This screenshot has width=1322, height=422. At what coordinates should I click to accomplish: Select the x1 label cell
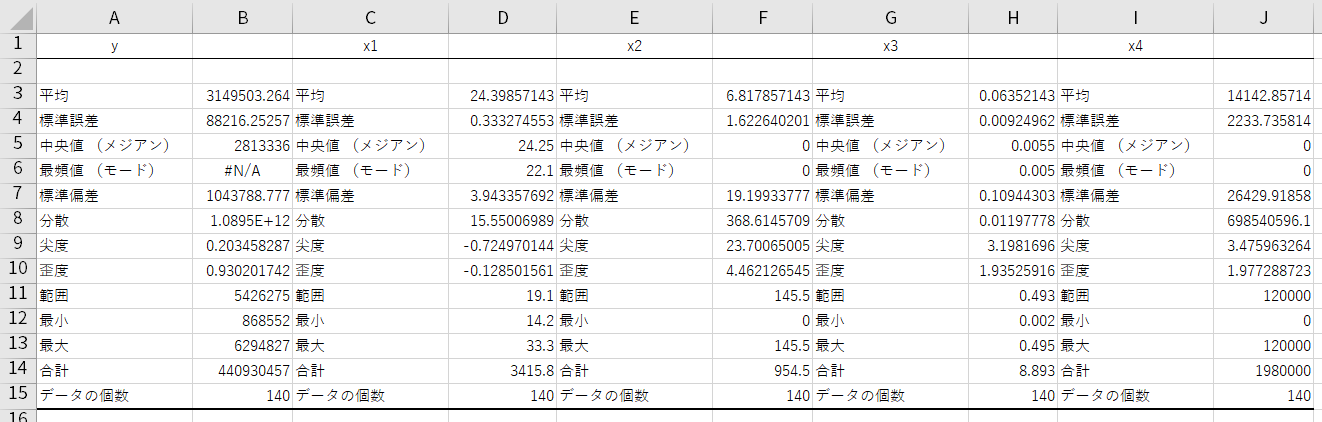(370, 46)
